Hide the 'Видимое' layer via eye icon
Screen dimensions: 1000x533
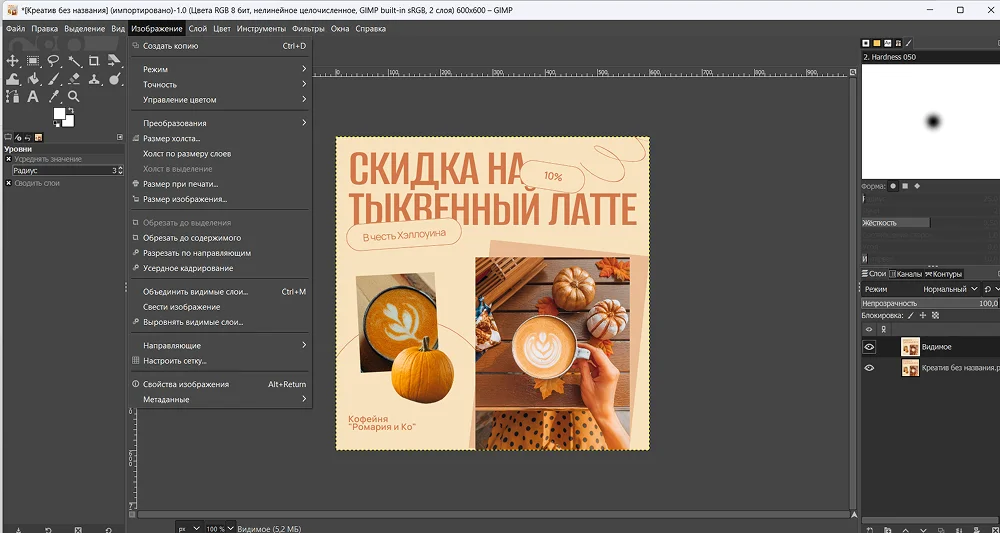[869, 347]
